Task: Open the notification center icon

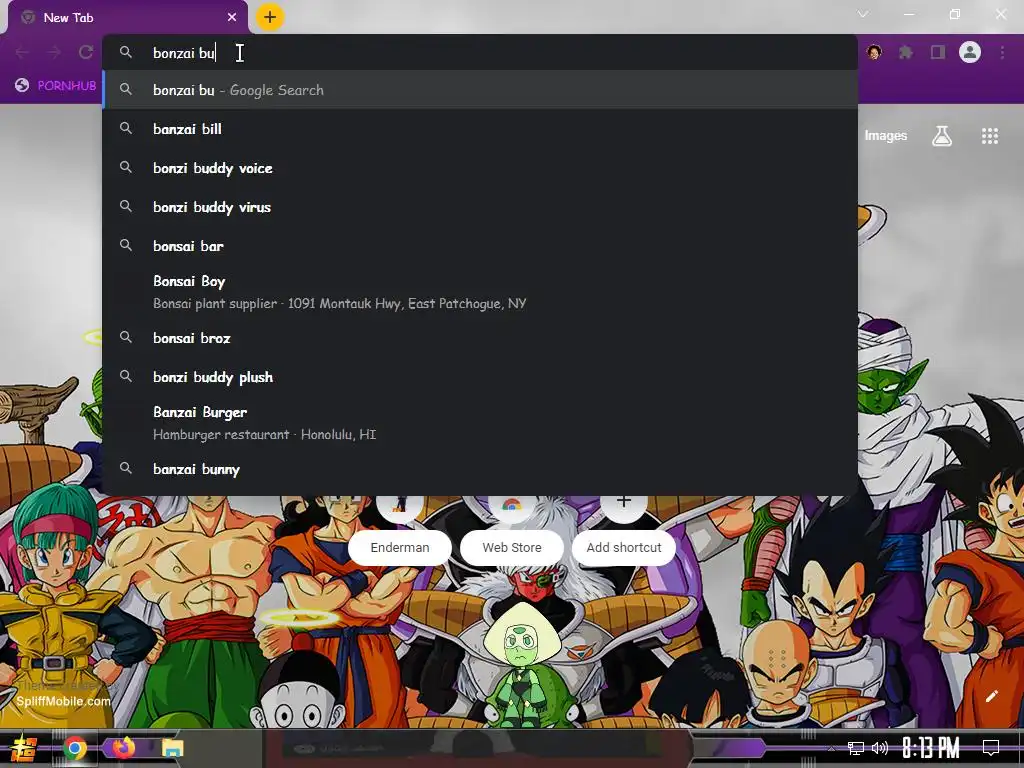Action: click(991, 747)
